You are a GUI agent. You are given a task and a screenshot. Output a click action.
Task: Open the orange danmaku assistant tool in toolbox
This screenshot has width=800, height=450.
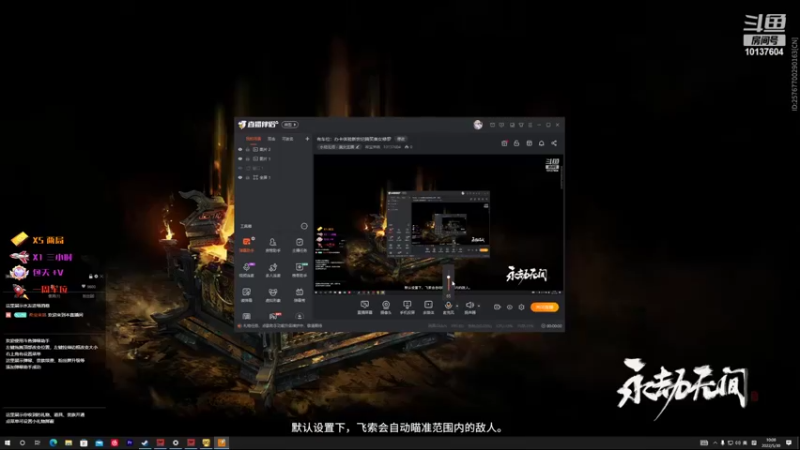click(x=246, y=244)
